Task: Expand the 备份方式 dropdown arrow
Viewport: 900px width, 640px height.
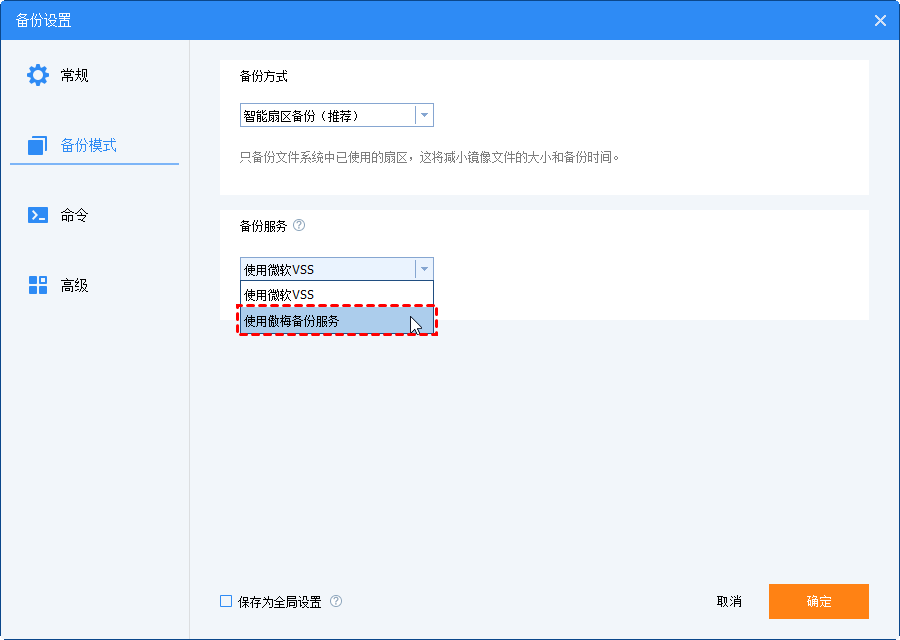Action: [424, 116]
